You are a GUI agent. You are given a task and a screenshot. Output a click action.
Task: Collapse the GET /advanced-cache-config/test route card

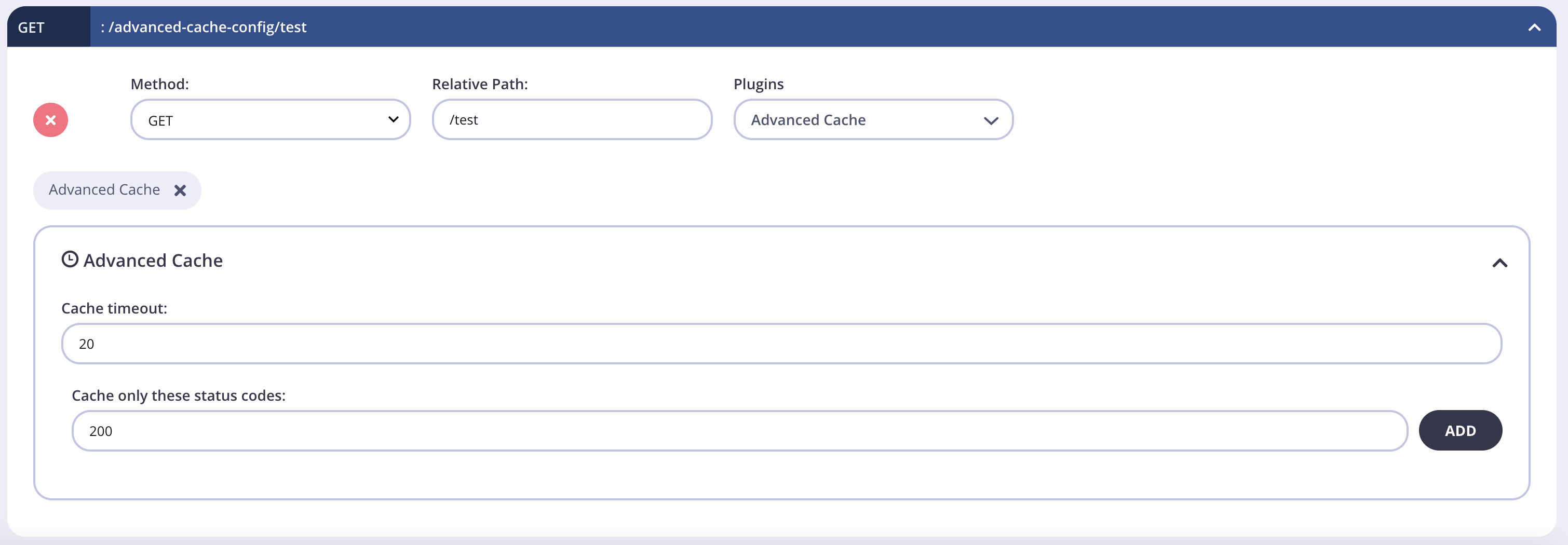pyautogui.click(x=1535, y=27)
